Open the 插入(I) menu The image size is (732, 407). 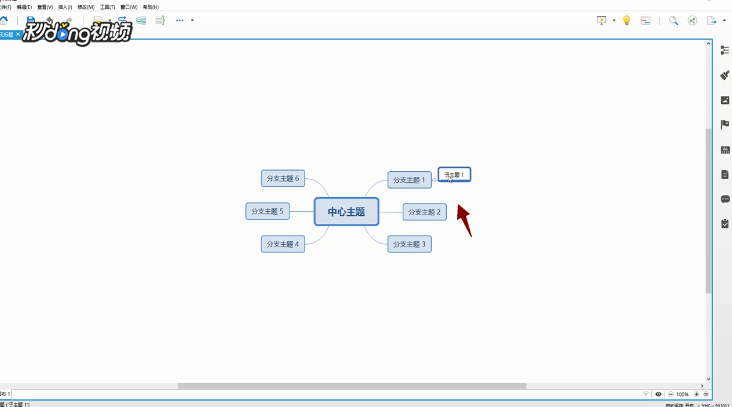65,7
